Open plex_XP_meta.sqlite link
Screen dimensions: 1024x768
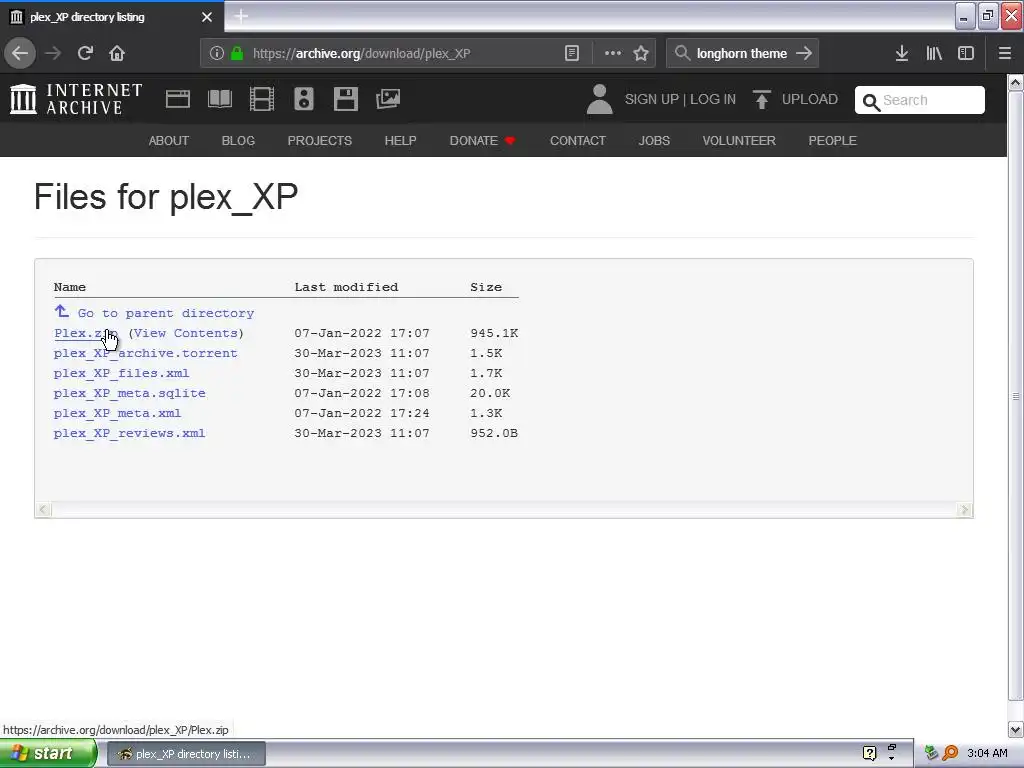coord(130,393)
